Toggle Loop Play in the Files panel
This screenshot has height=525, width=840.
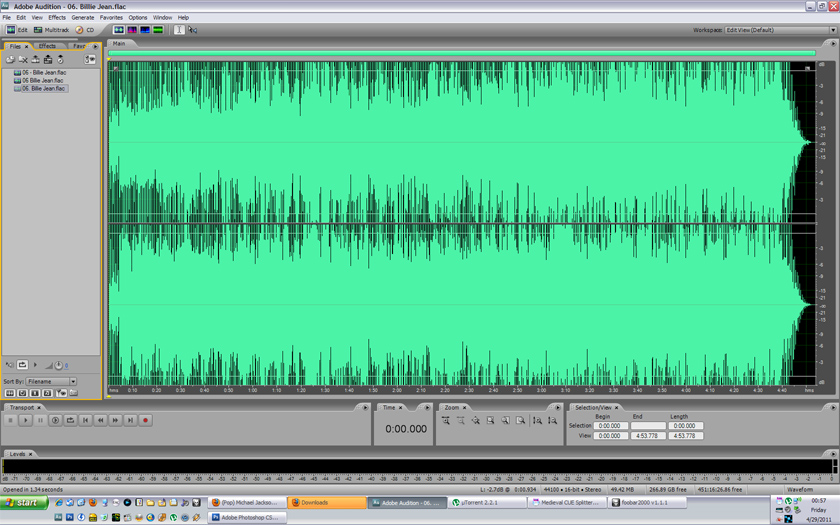click(22, 365)
